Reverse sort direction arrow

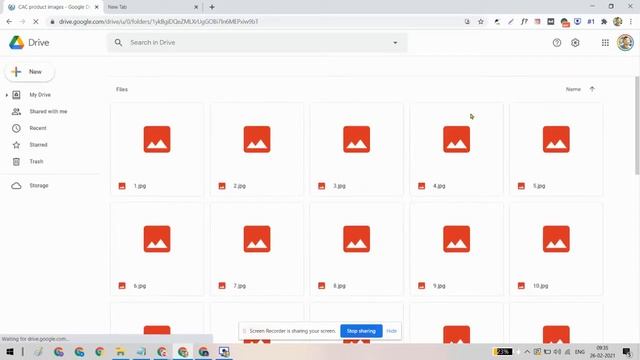[592, 89]
